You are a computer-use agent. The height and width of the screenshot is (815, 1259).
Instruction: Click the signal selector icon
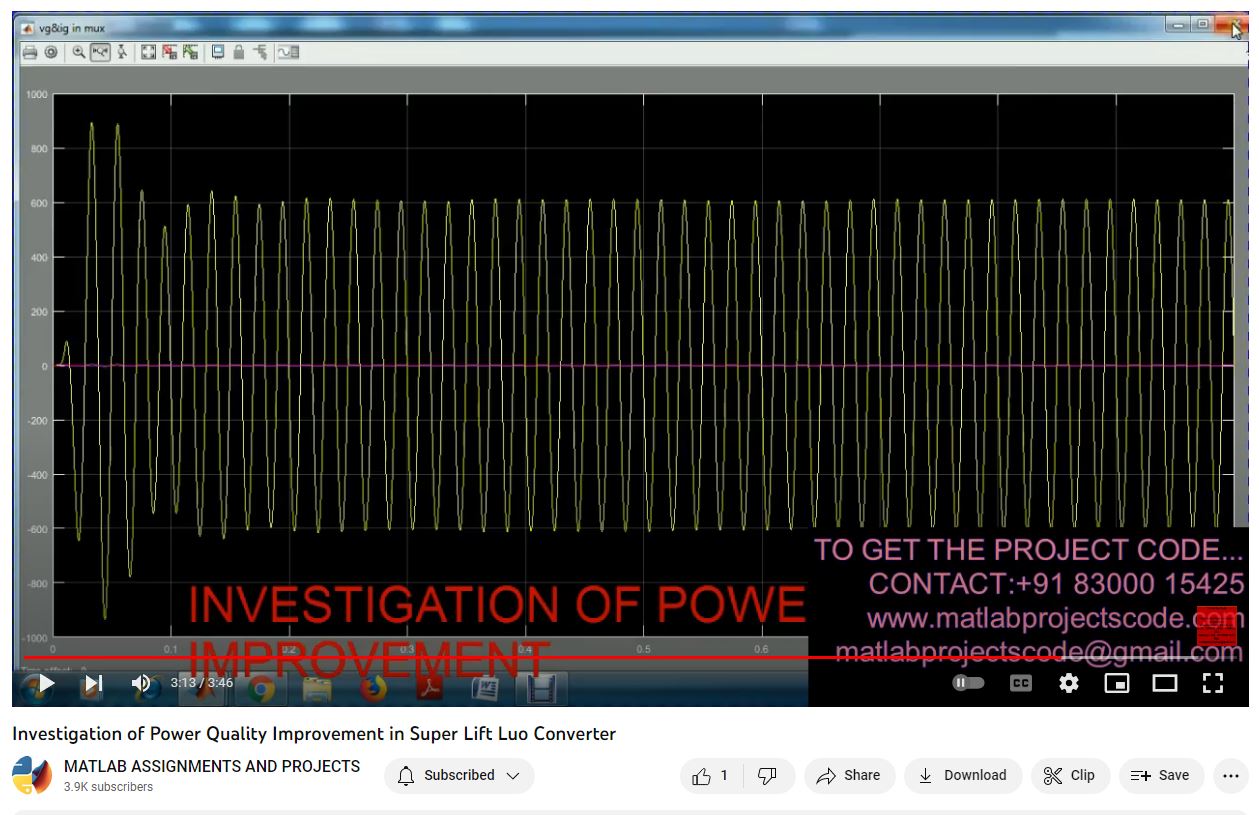coord(261,52)
